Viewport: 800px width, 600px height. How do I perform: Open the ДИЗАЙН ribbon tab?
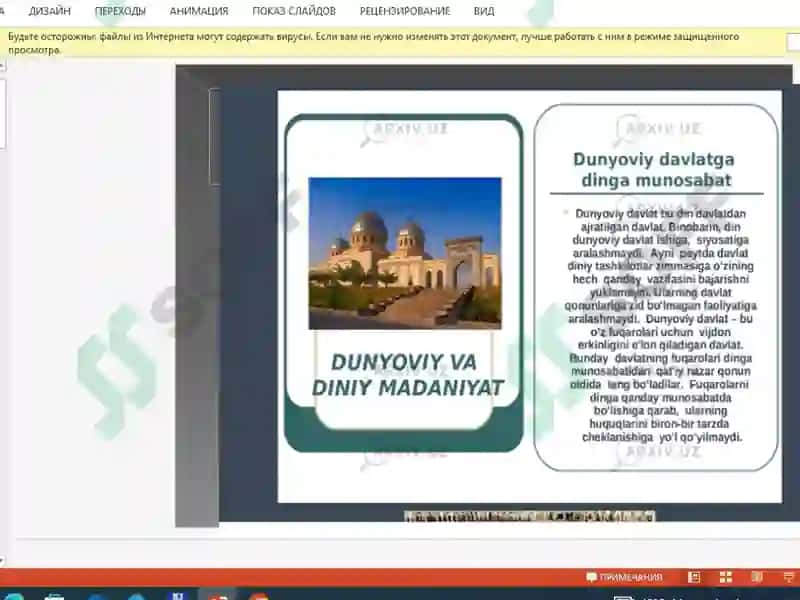click(49, 11)
